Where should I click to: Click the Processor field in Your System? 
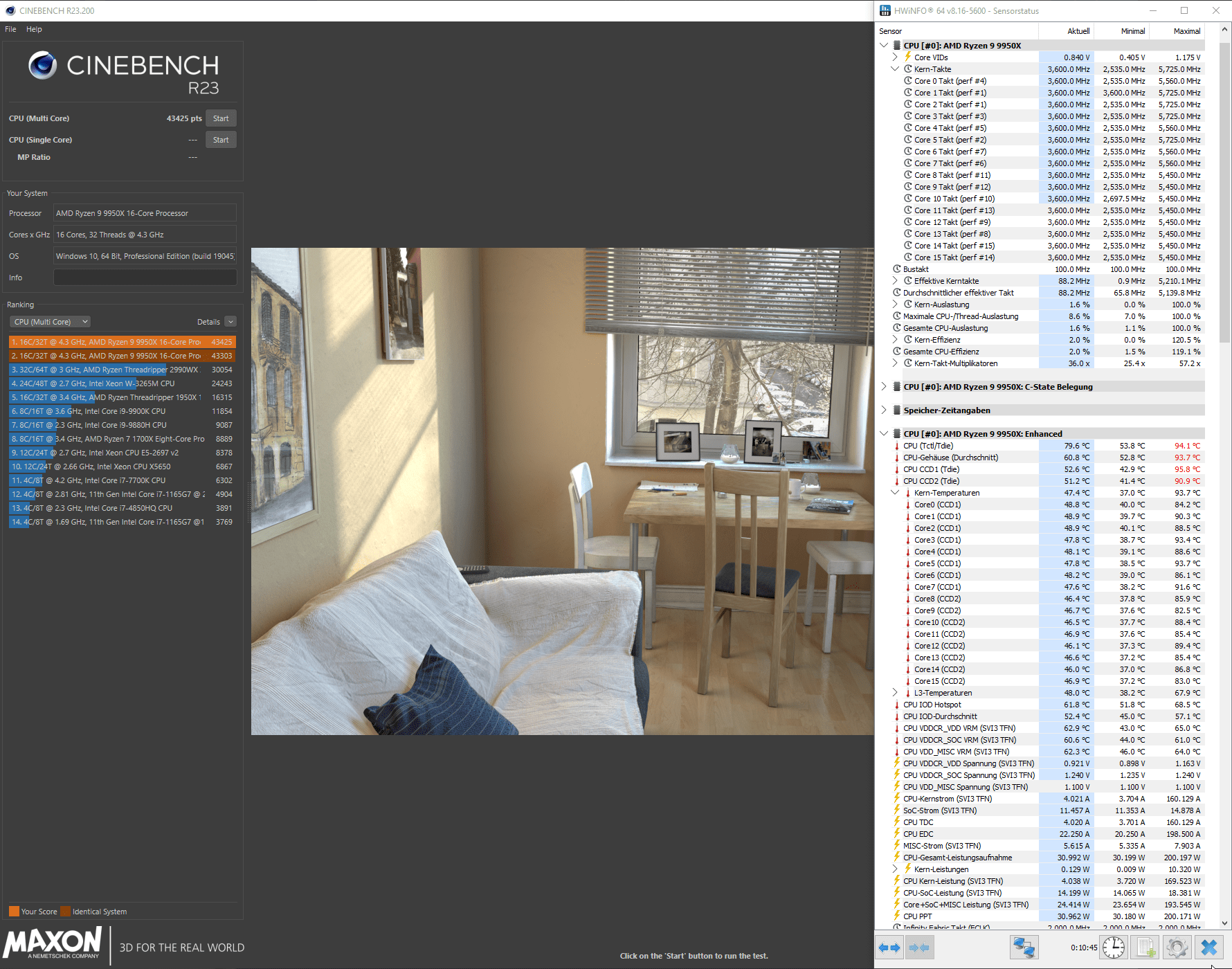click(145, 213)
